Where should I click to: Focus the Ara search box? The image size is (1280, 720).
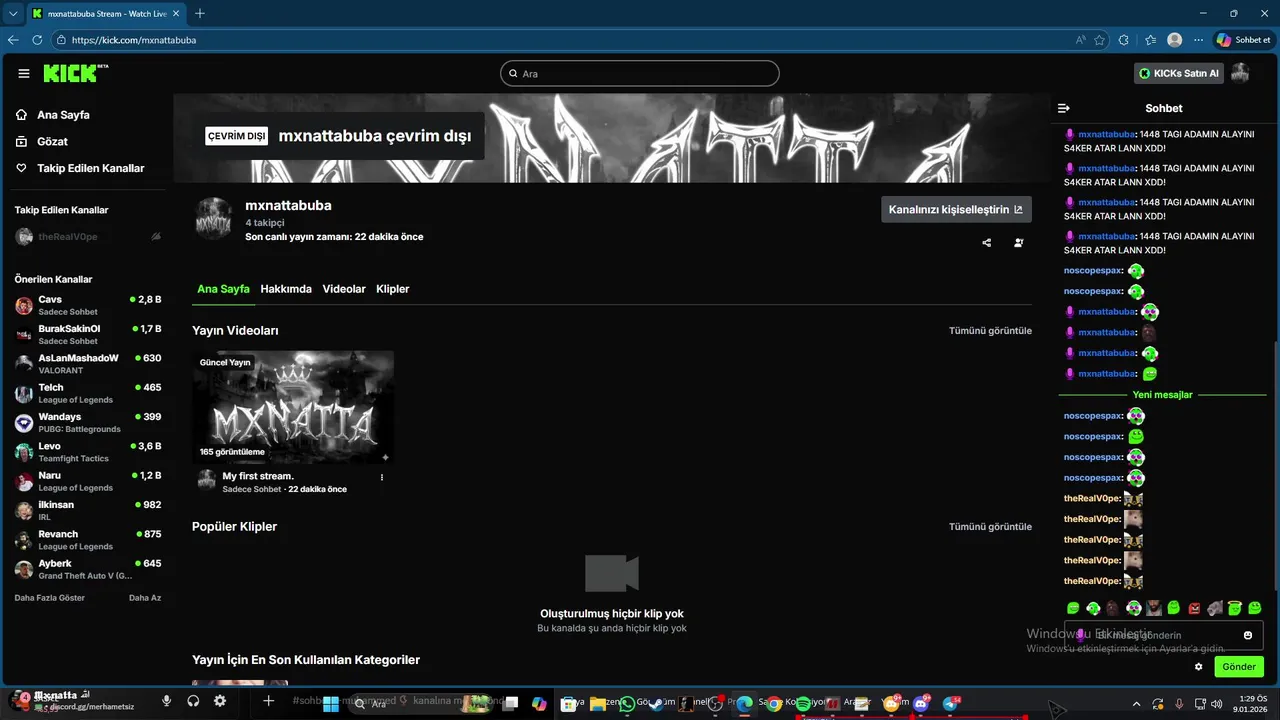coord(640,73)
